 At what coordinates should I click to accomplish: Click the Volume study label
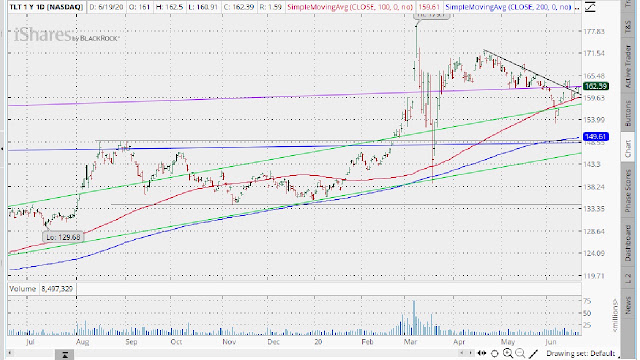coord(23,289)
